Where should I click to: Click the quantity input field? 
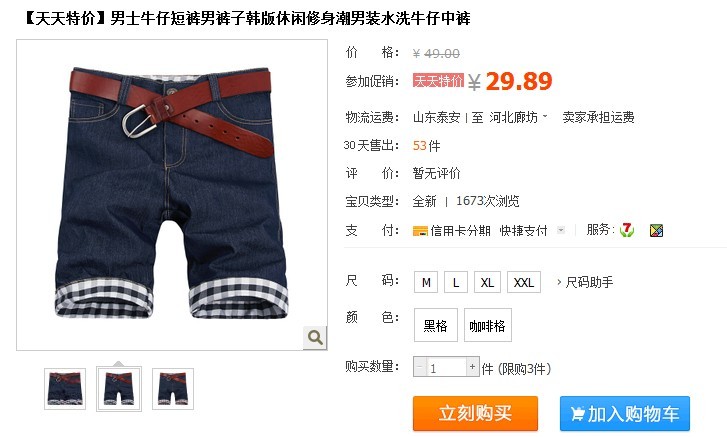[446, 367]
